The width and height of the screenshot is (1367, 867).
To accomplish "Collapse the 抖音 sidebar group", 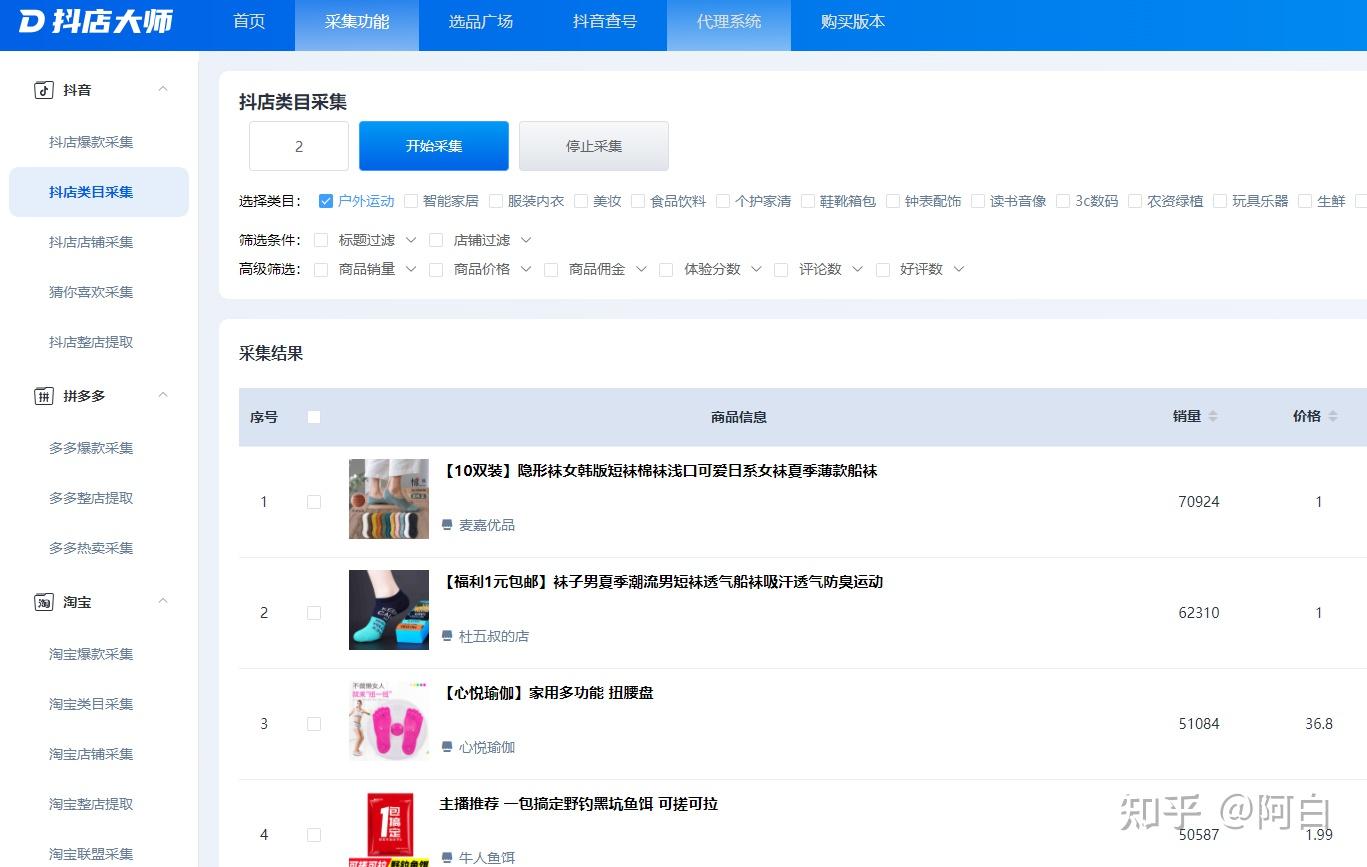I will click(x=163, y=89).
